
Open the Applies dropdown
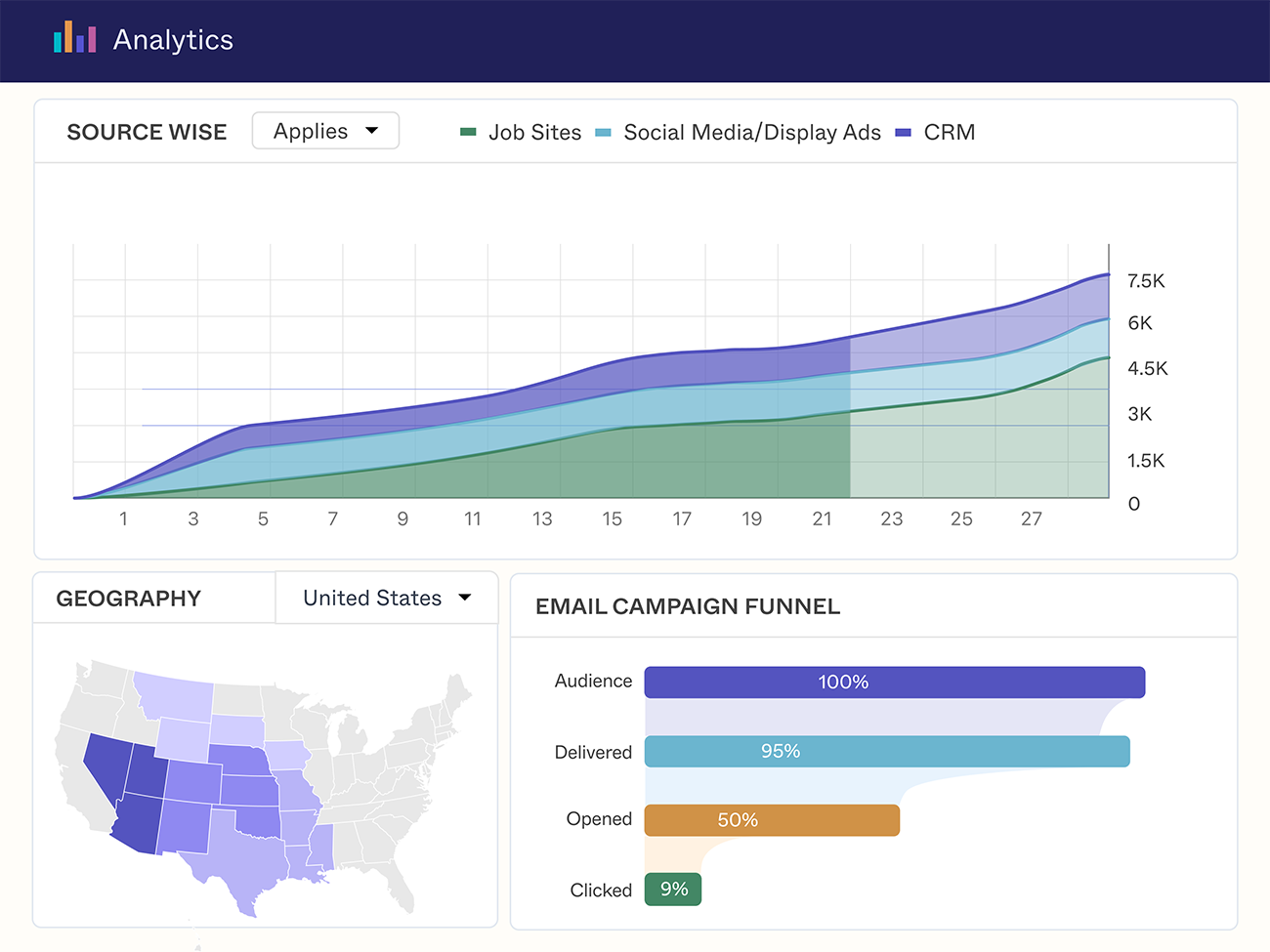pyautogui.click(x=325, y=131)
